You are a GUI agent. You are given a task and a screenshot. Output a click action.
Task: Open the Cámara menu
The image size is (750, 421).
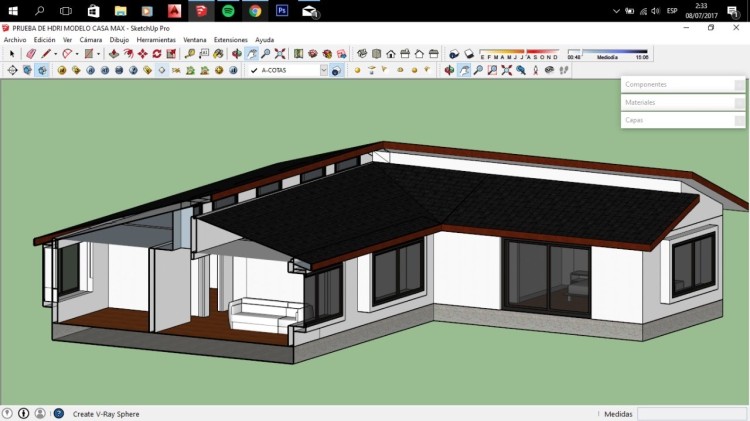pyautogui.click(x=90, y=40)
